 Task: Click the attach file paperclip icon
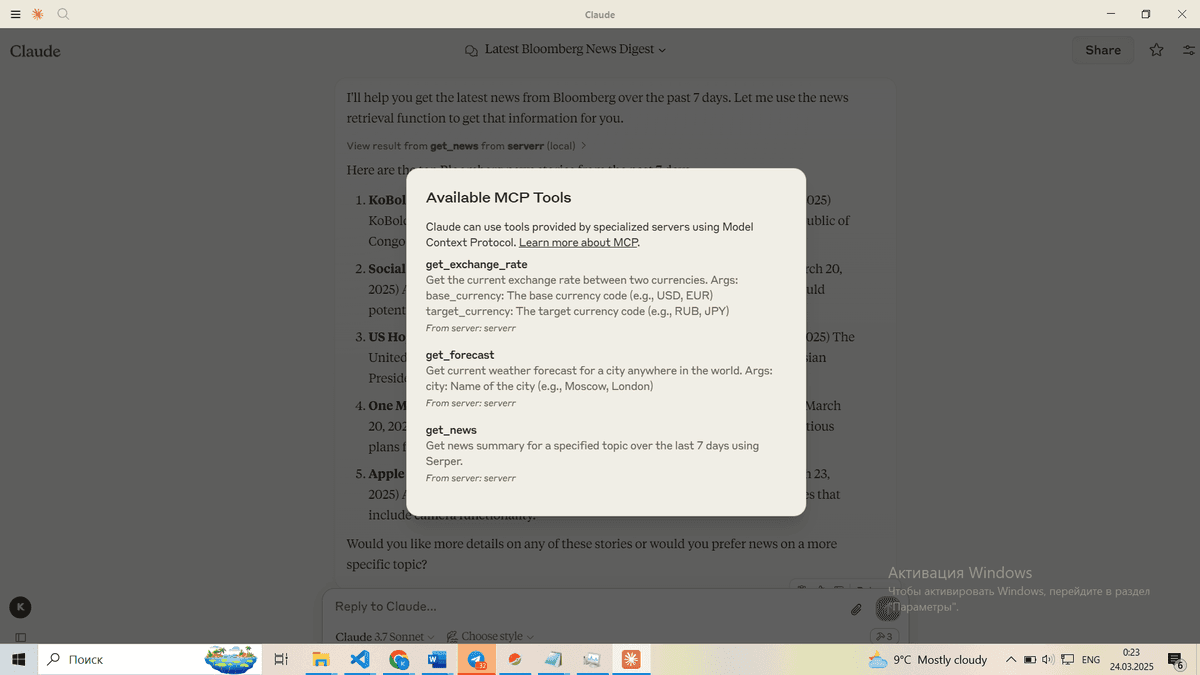pos(856,609)
